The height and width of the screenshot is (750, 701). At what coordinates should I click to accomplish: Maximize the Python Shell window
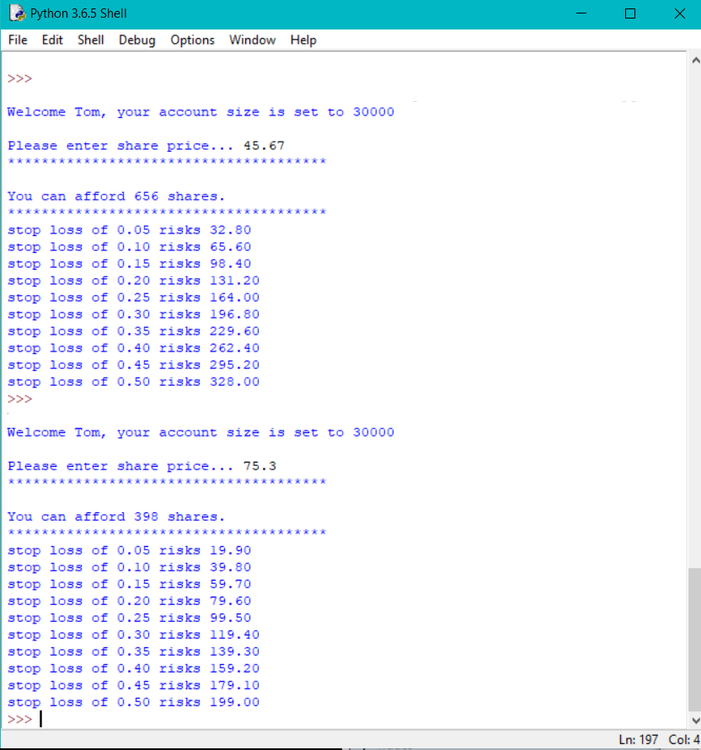pos(630,13)
